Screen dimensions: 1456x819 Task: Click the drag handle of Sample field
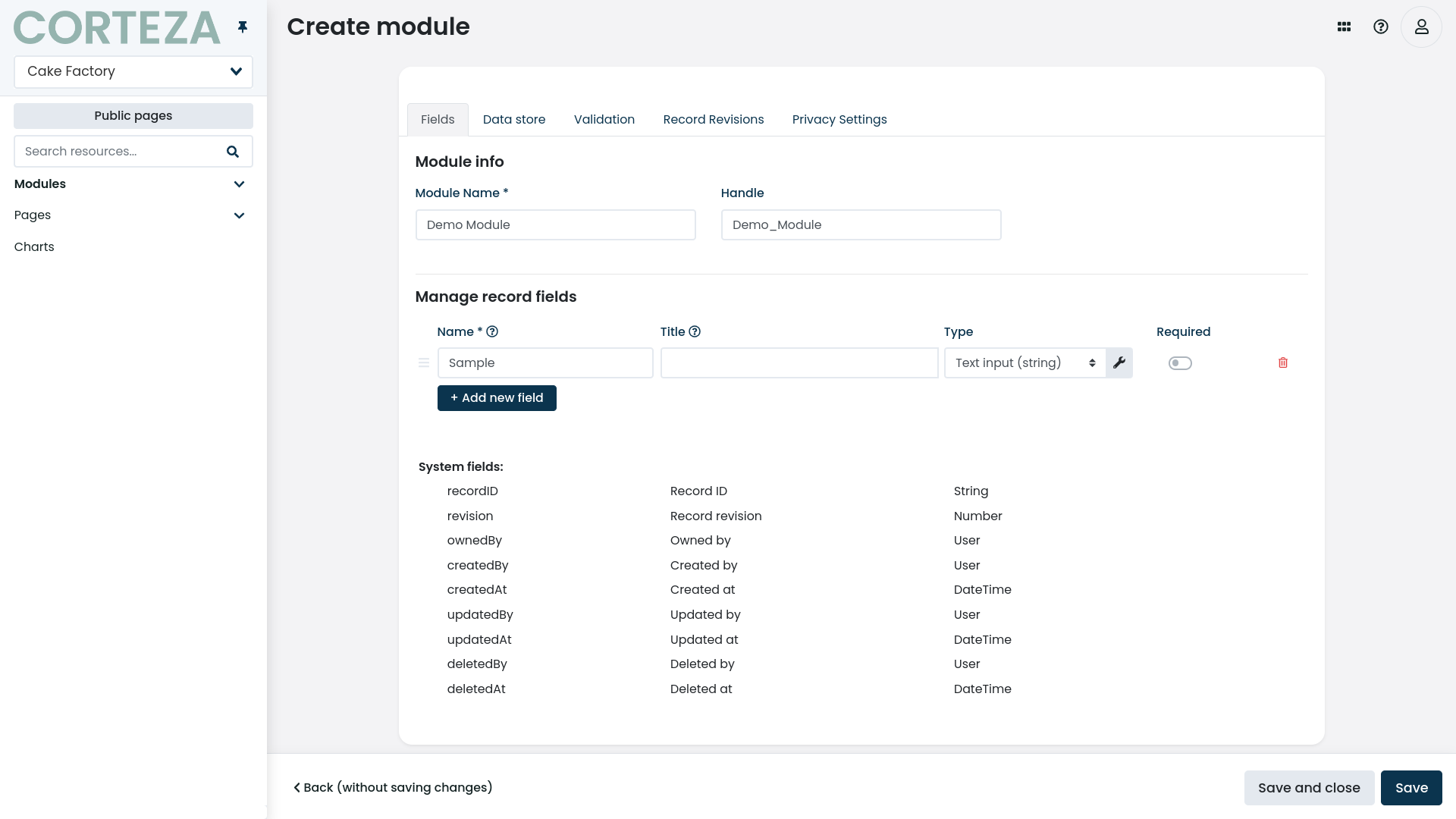pos(424,362)
